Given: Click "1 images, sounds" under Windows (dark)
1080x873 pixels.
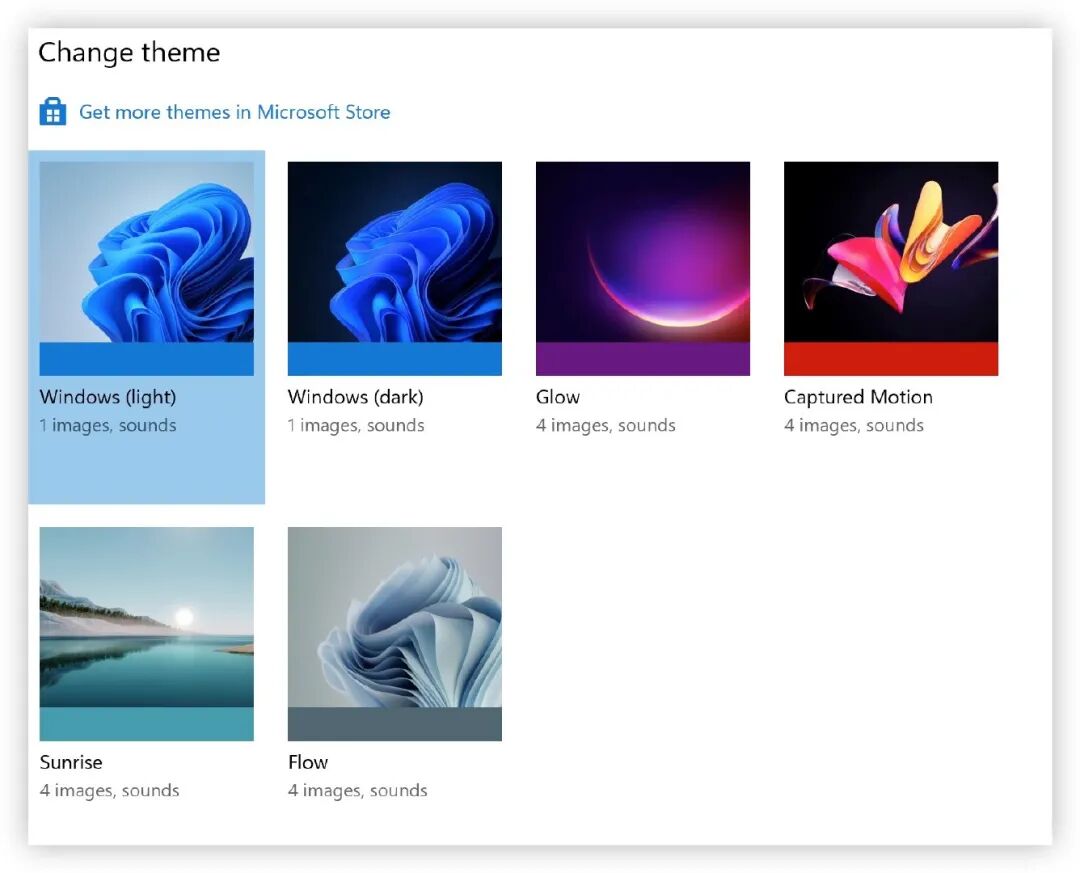Looking at the screenshot, I should 356,425.
